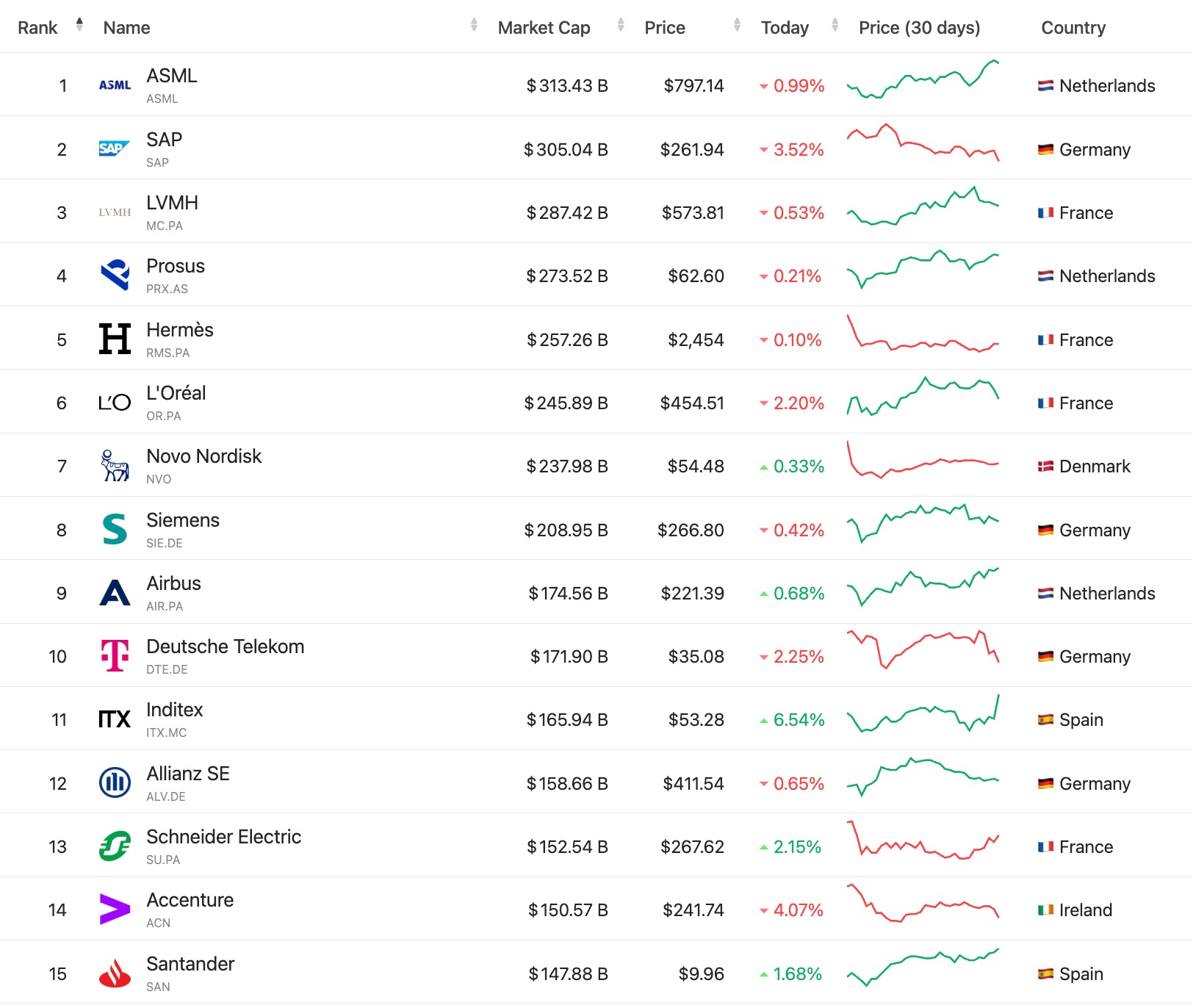Open the LVMH company link
1193x1008 pixels.
pos(172,203)
